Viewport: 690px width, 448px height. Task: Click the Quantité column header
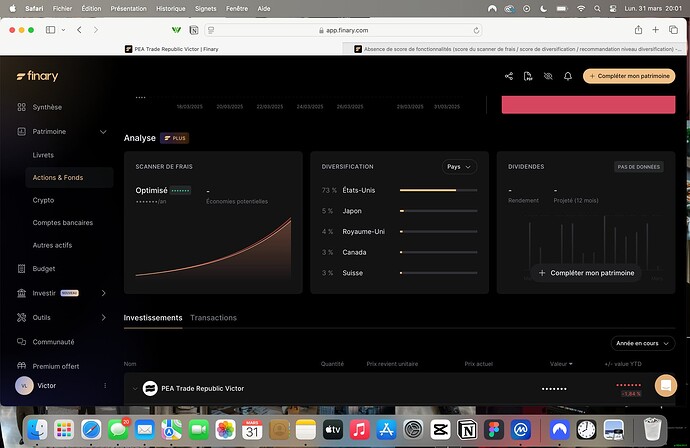[x=332, y=364]
